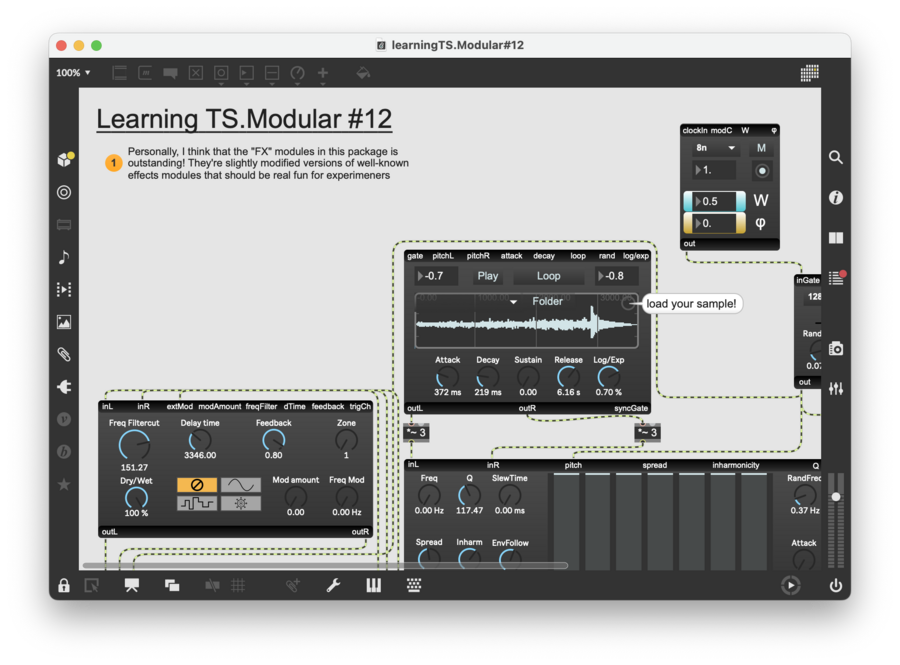Click the Images browser icon in left sidebar
This screenshot has height=665, width=900.
(64, 322)
